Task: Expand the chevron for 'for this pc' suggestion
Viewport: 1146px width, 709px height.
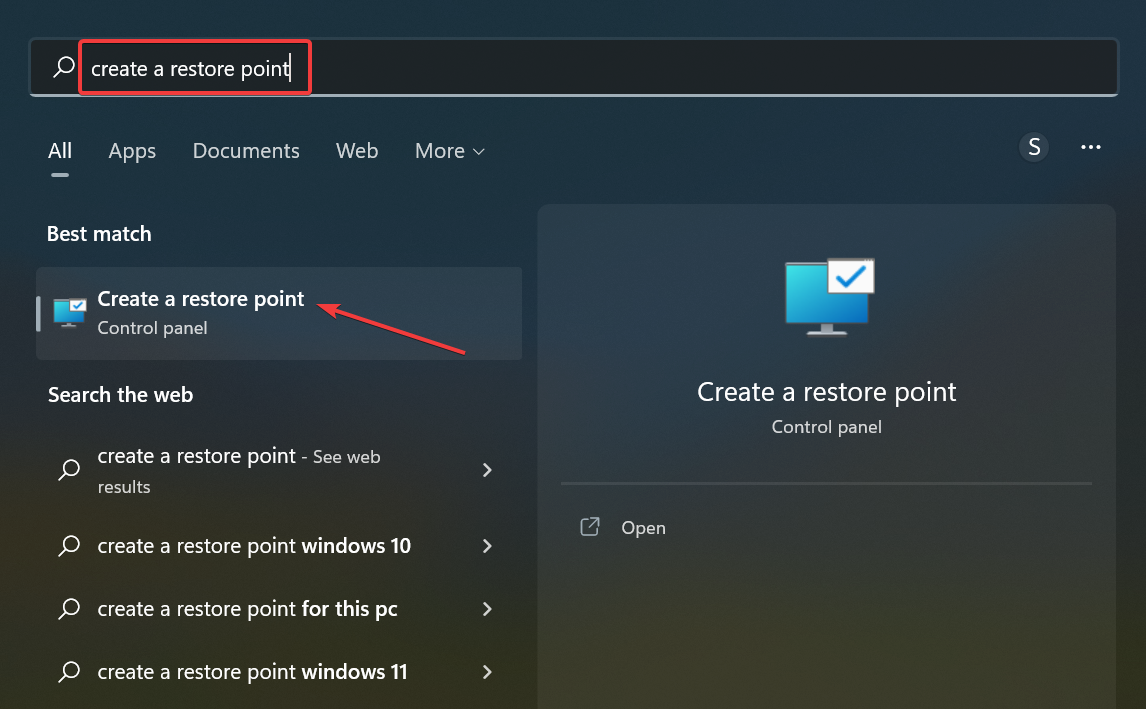Action: [x=487, y=609]
